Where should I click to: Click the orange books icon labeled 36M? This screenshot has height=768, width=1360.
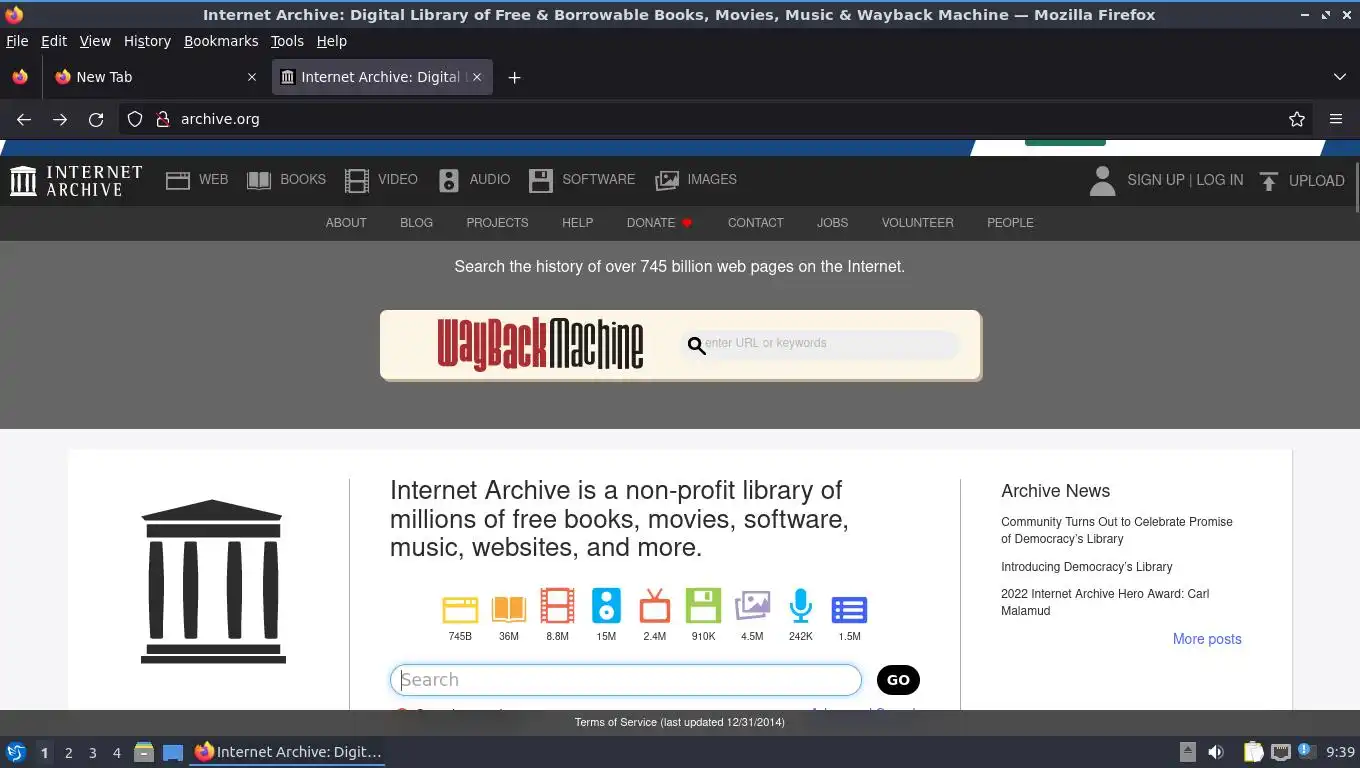[509, 609]
